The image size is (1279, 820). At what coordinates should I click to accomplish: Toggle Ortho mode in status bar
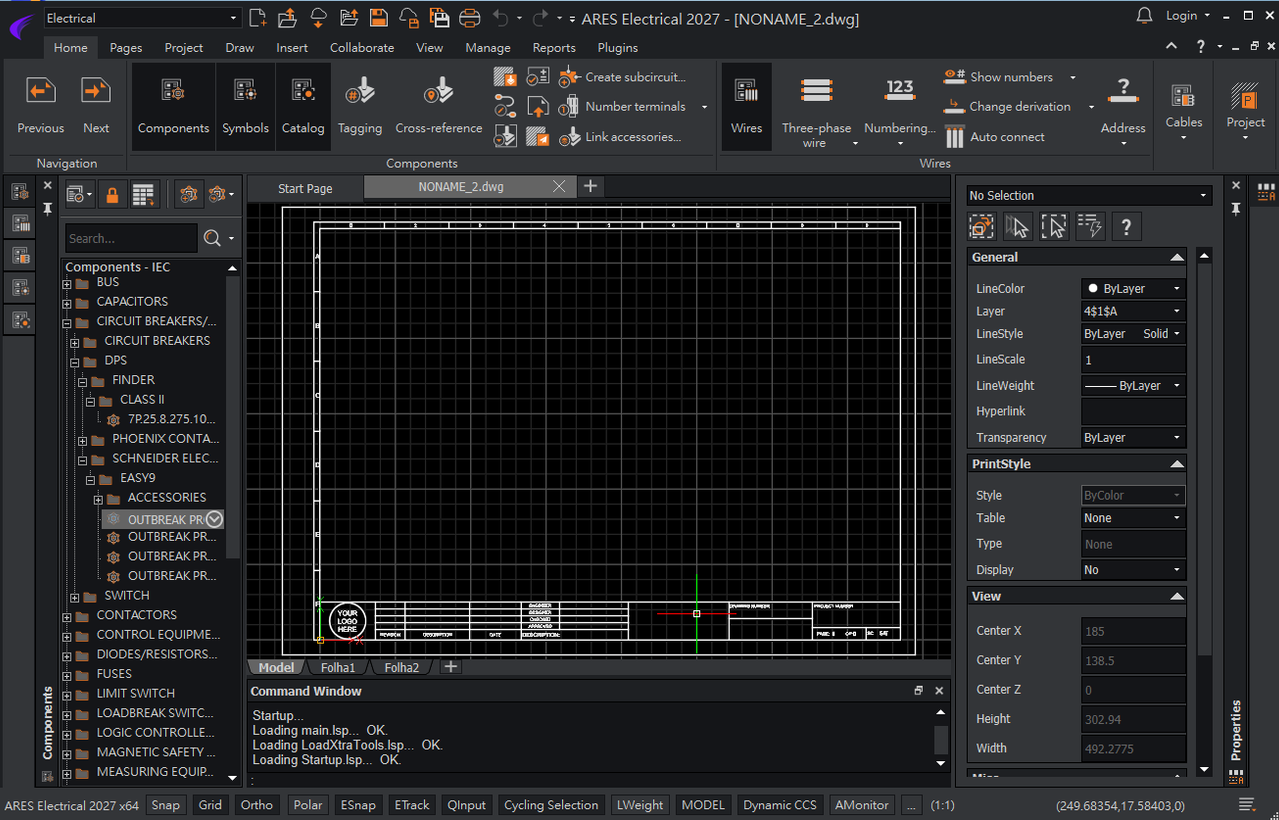(x=256, y=805)
